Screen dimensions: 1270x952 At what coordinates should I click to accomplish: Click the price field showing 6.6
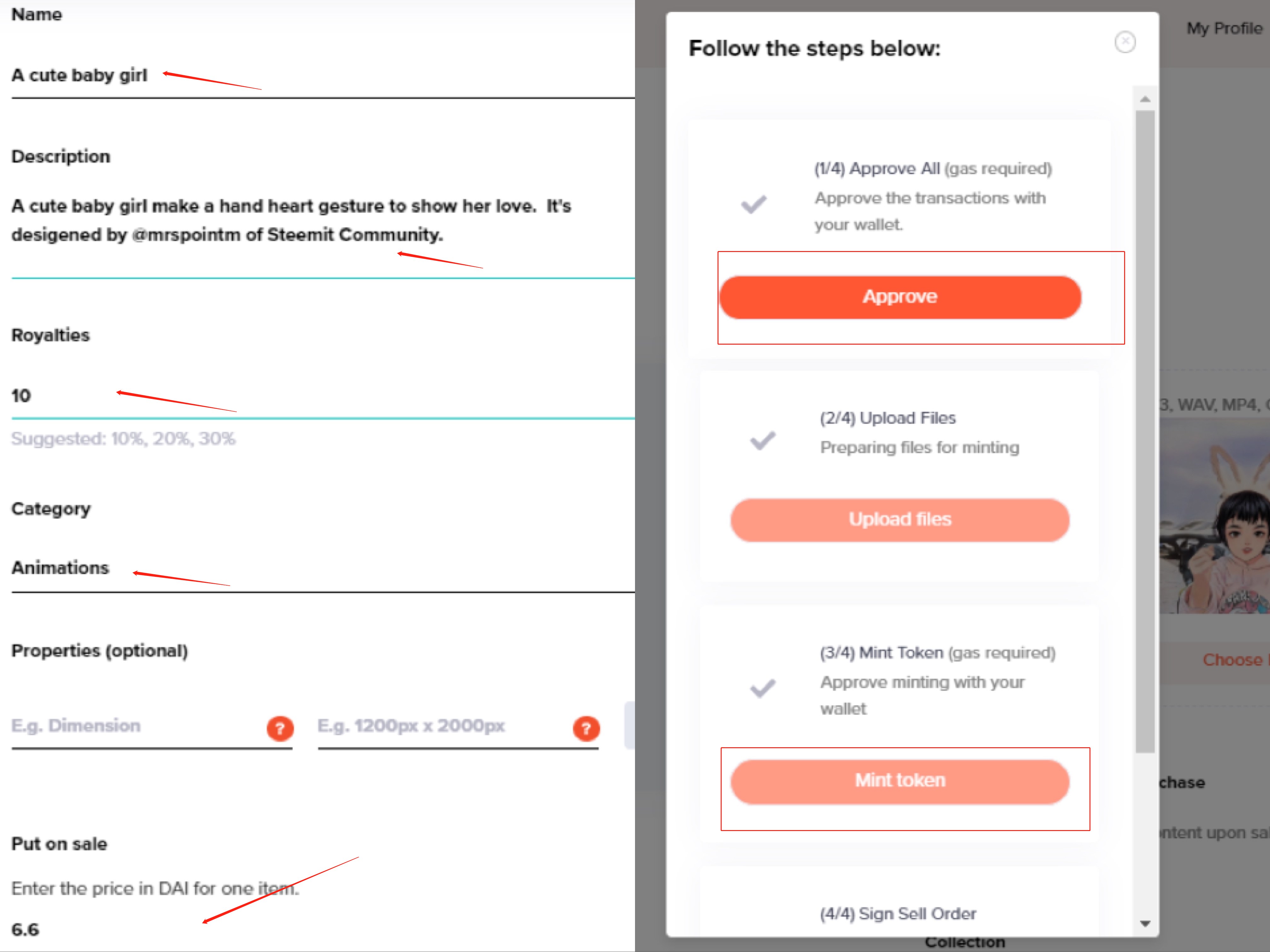click(x=322, y=930)
